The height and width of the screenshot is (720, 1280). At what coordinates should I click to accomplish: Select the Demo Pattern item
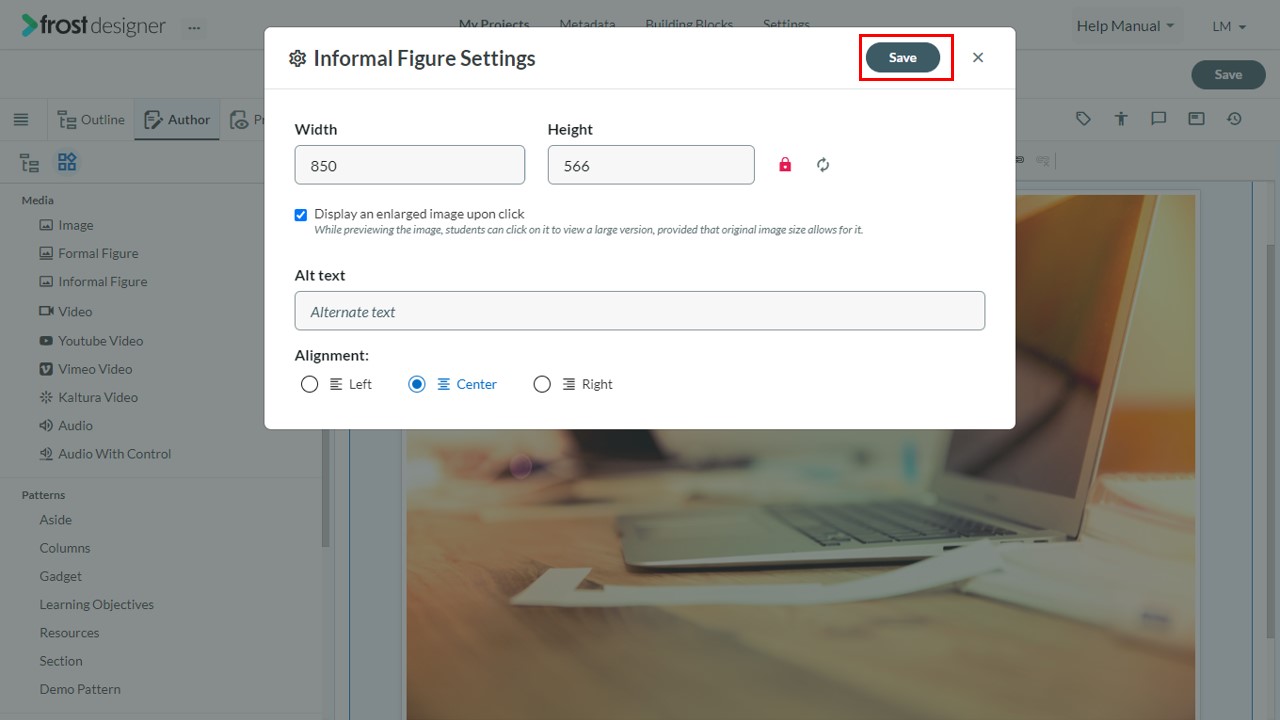pos(80,689)
